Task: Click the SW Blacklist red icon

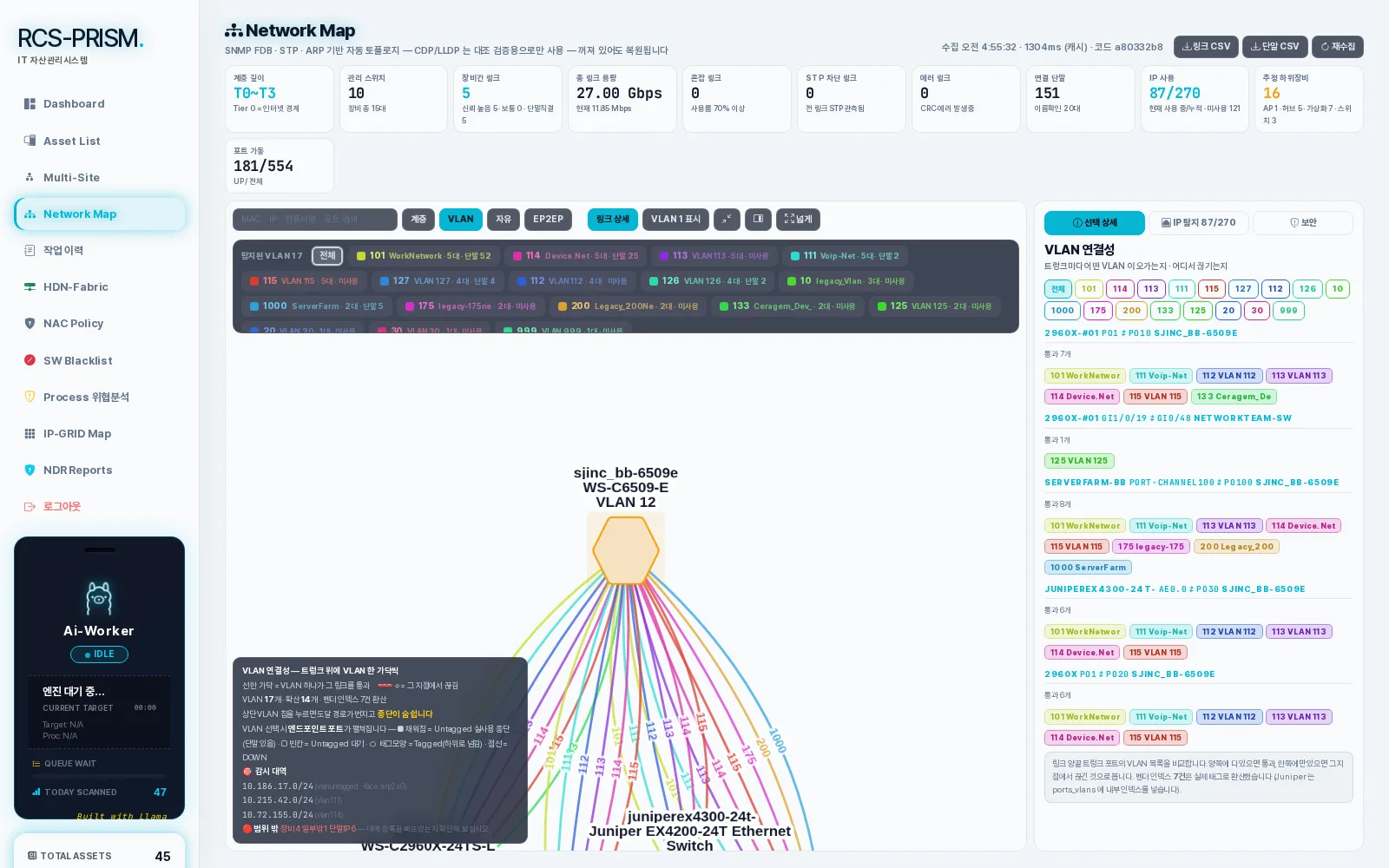Action: pyautogui.click(x=30, y=360)
